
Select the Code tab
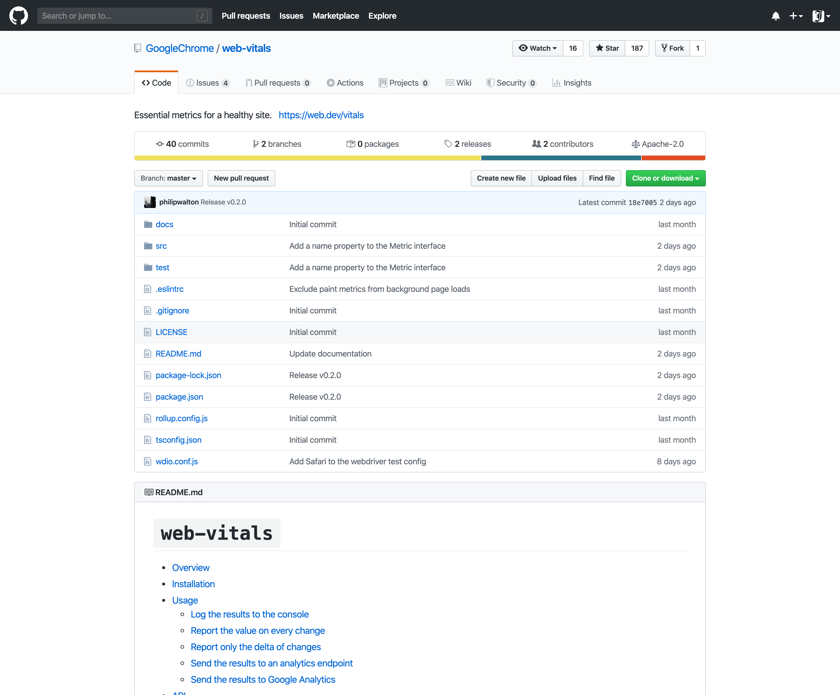[156, 83]
